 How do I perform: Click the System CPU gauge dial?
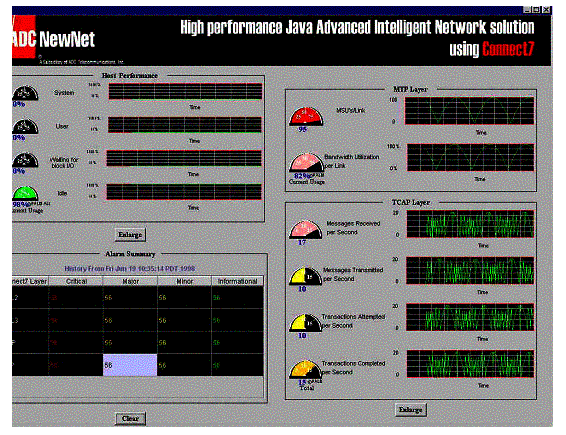(25, 93)
